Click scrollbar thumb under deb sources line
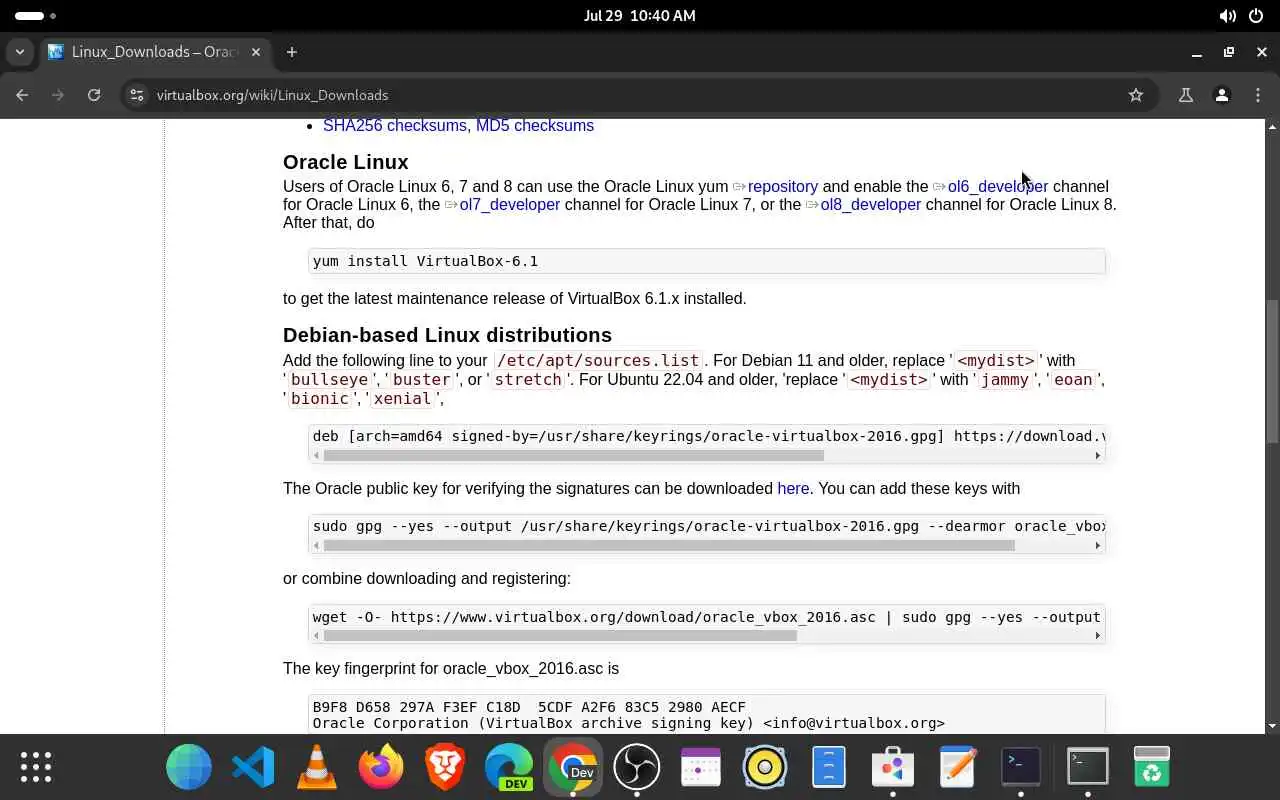 pyautogui.click(x=574, y=456)
